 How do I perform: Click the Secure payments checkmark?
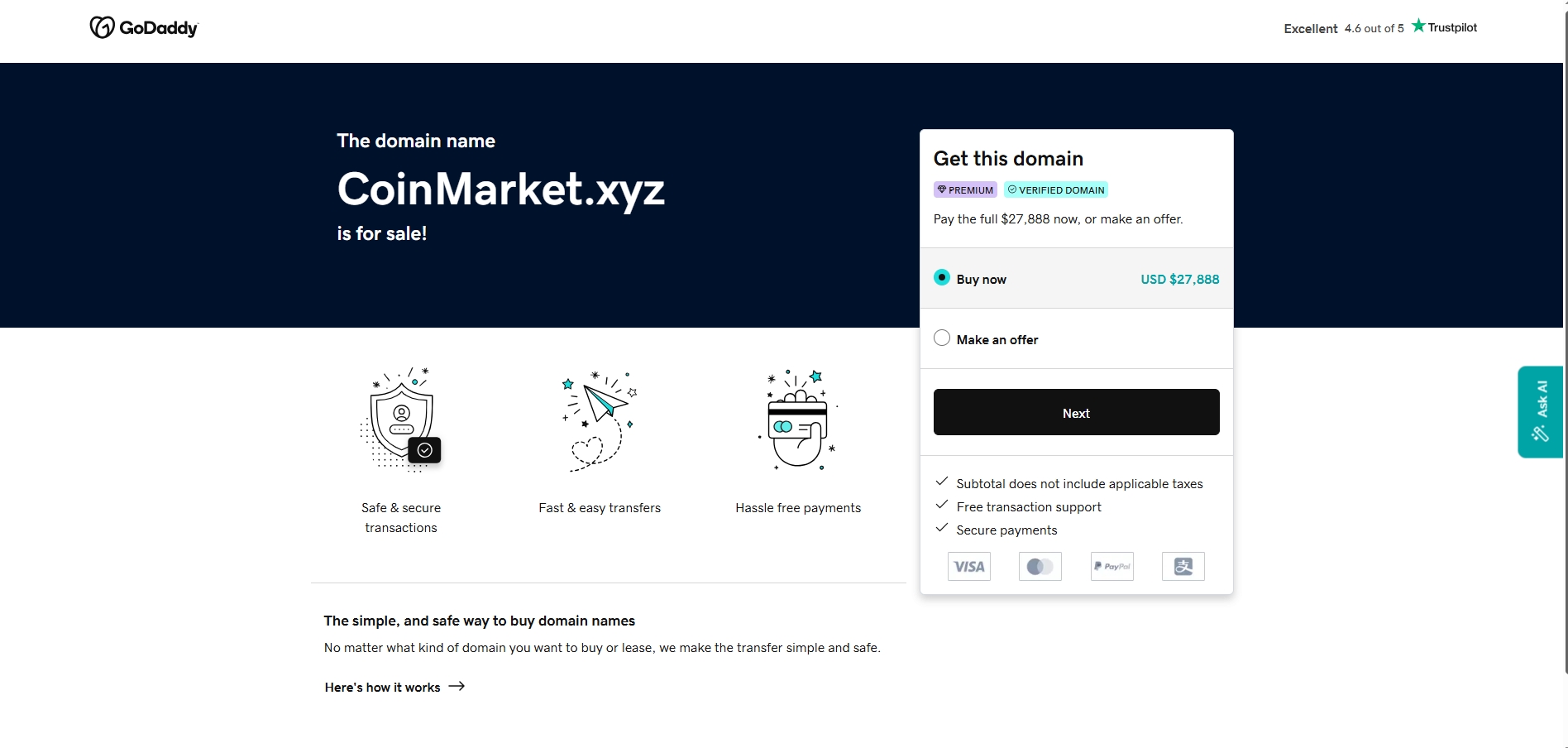point(942,528)
